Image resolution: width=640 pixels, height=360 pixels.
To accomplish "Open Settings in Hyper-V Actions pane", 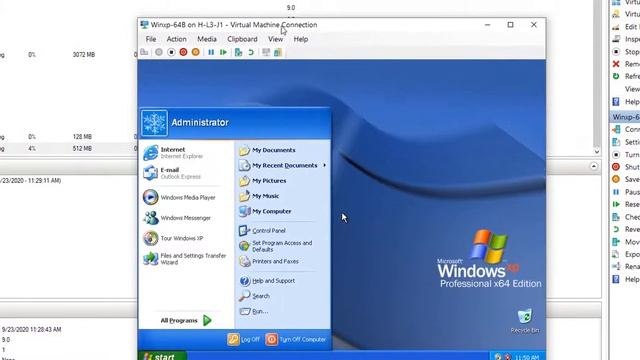I will pos(626,142).
